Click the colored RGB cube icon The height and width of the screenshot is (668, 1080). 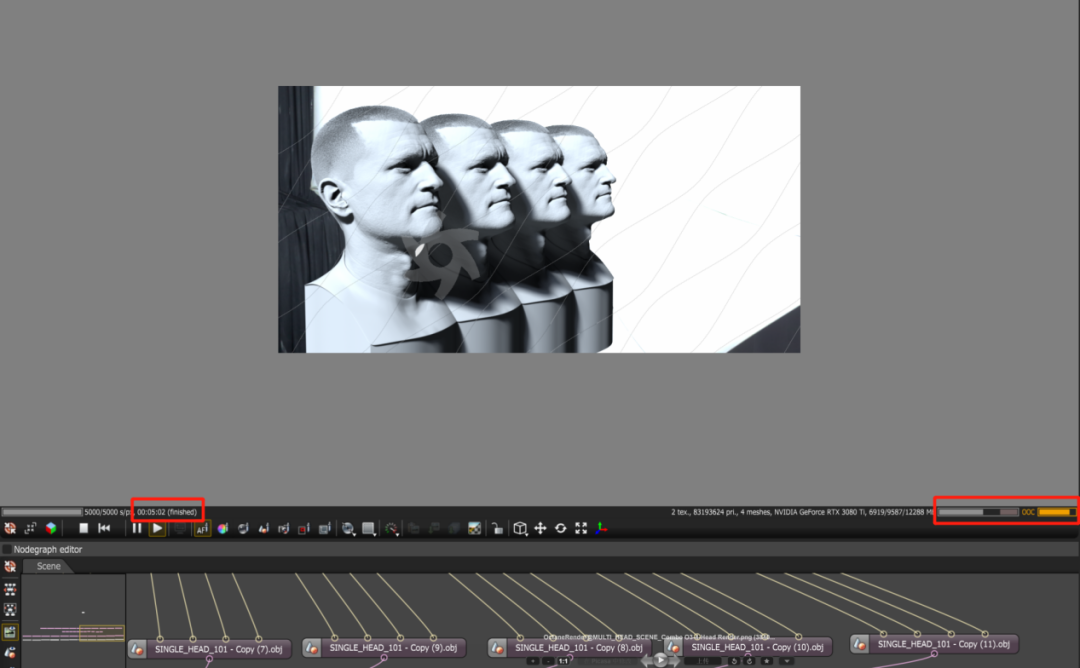50,528
